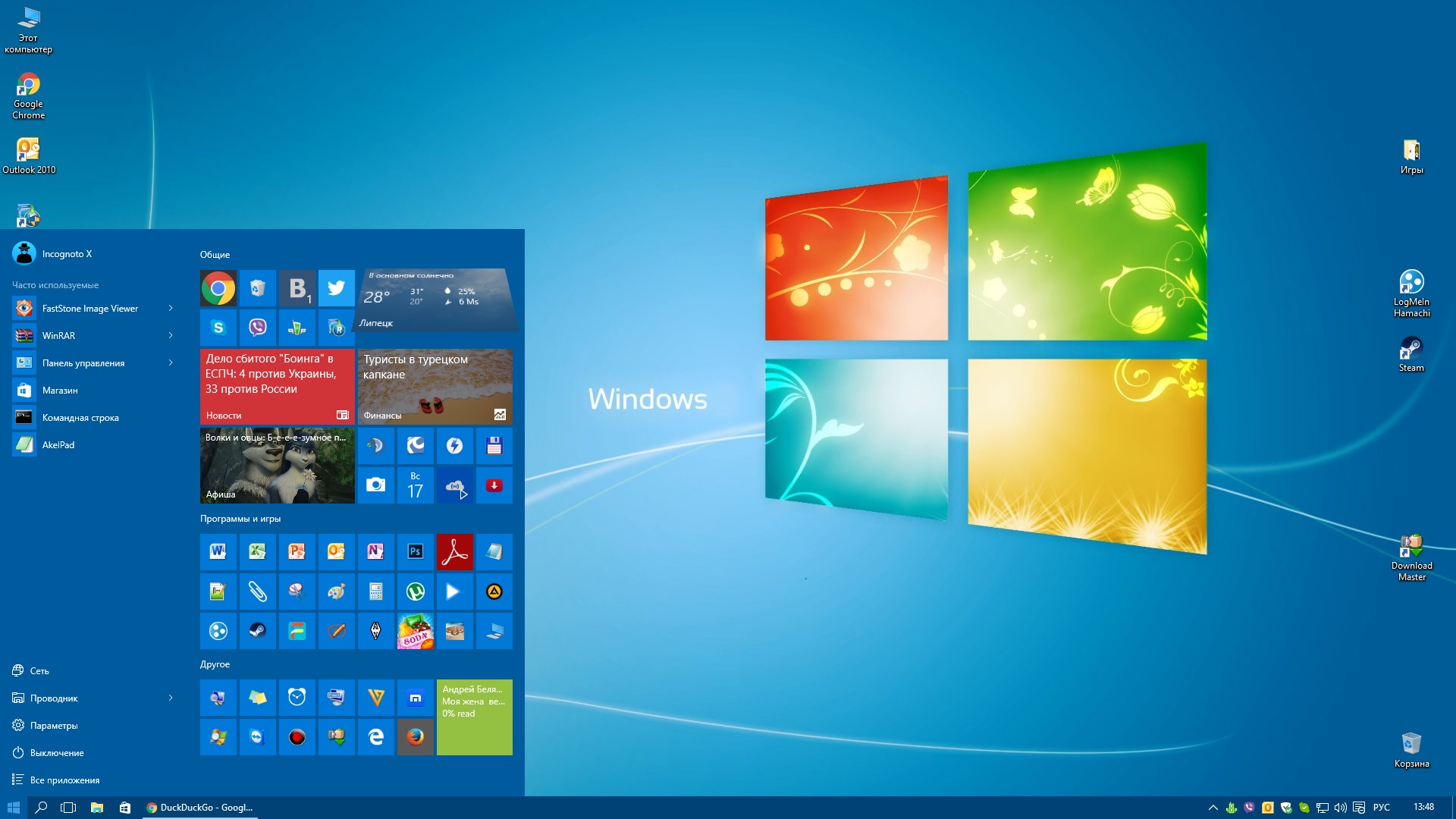Expand FastStone Image Viewer submenu
This screenshot has height=819, width=1456.
pyautogui.click(x=168, y=308)
